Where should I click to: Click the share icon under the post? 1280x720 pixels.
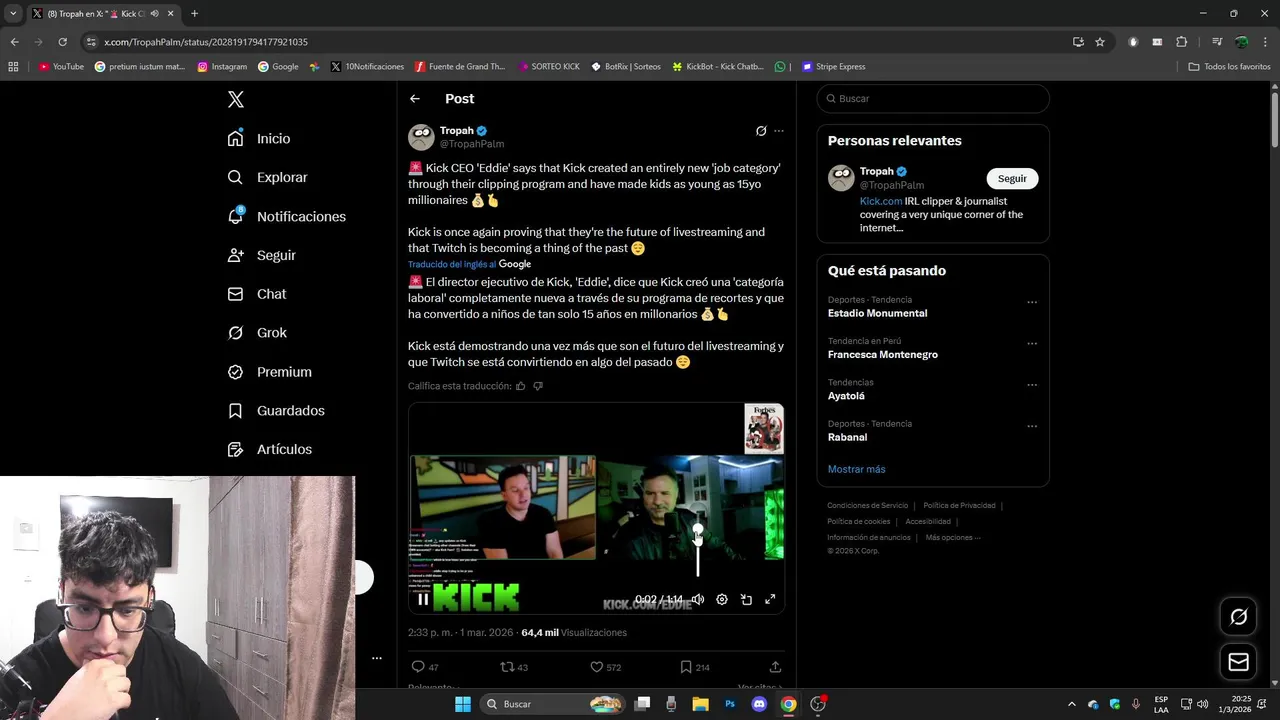click(775, 667)
